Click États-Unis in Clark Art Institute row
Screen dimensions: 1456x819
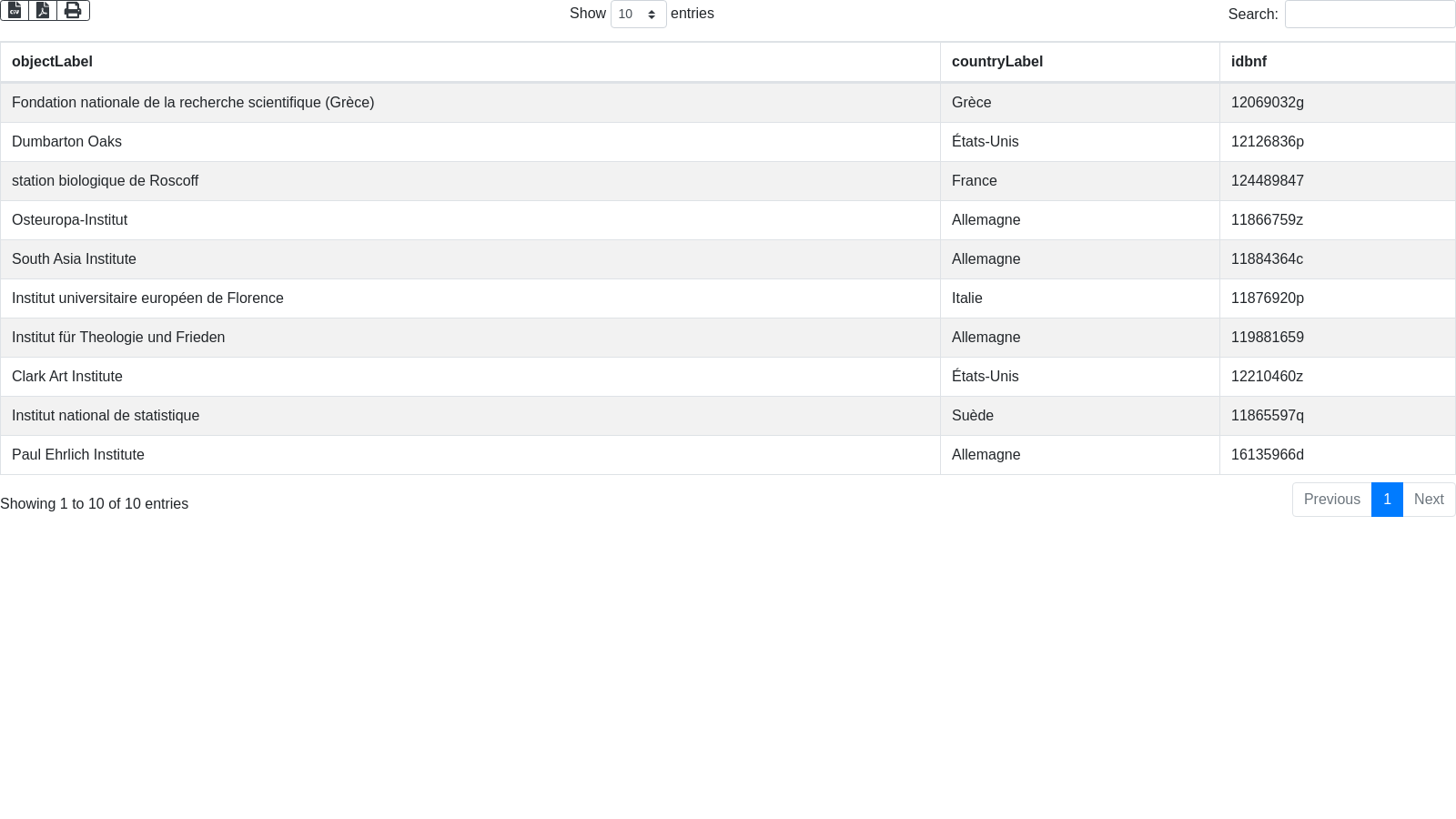click(x=1080, y=377)
